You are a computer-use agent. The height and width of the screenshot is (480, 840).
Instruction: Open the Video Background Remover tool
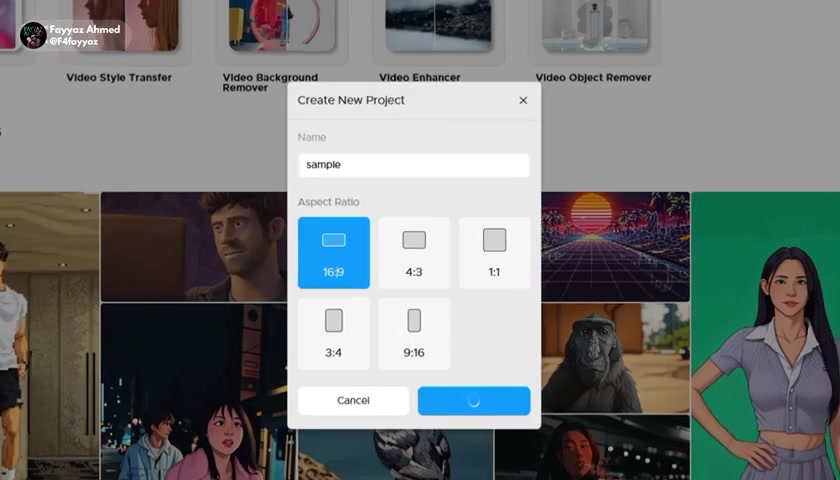pyautogui.click(x=270, y=82)
